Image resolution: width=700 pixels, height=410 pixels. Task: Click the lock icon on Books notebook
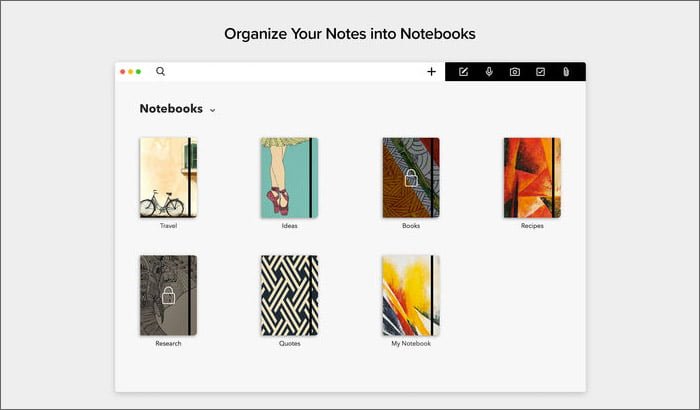[411, 178]
